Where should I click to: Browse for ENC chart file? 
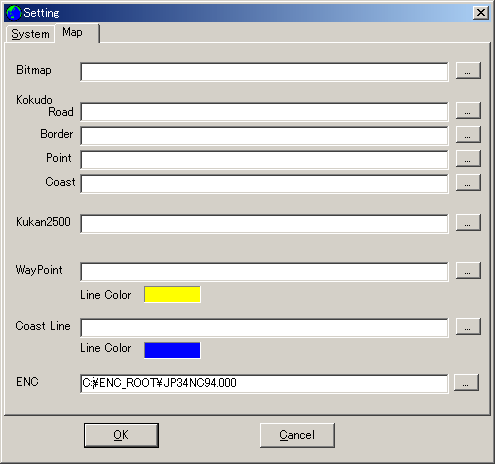tap(466, 382)
